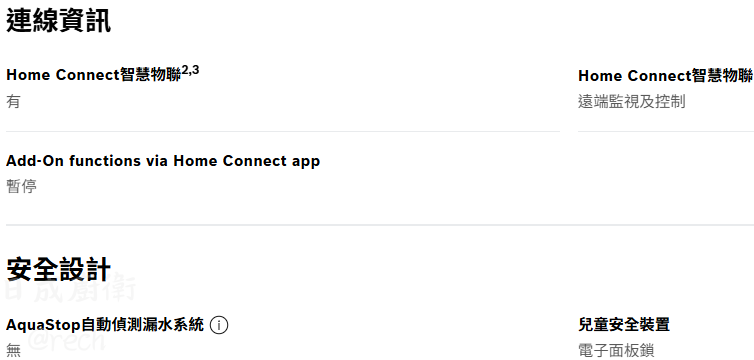Click the AquaStop自動偵測漏水系統 label
Screen dimensions: 754x360
pos(105,325)
